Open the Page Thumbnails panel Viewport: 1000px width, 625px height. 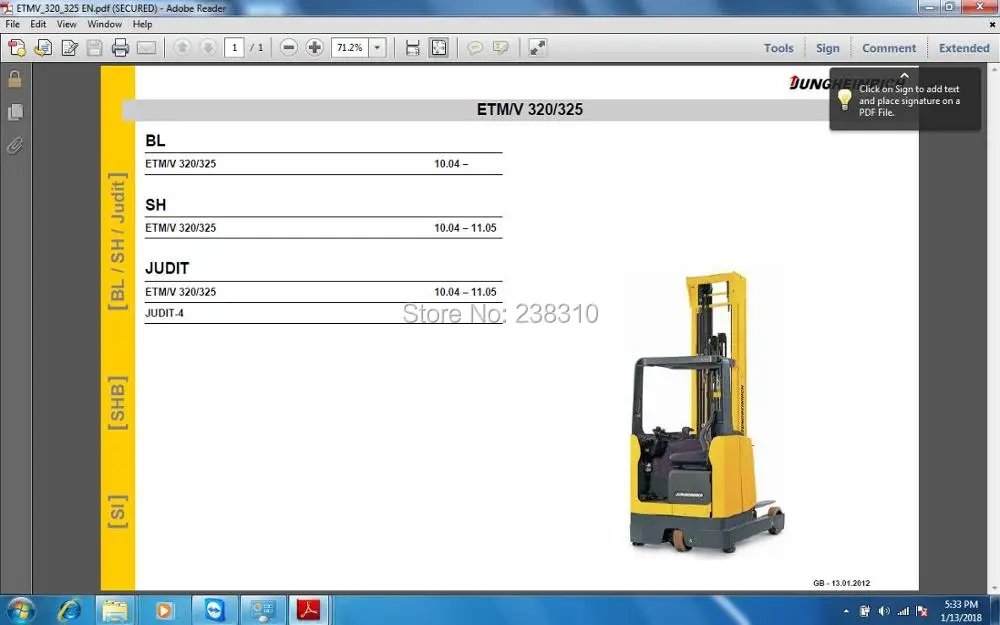point(15,112)
